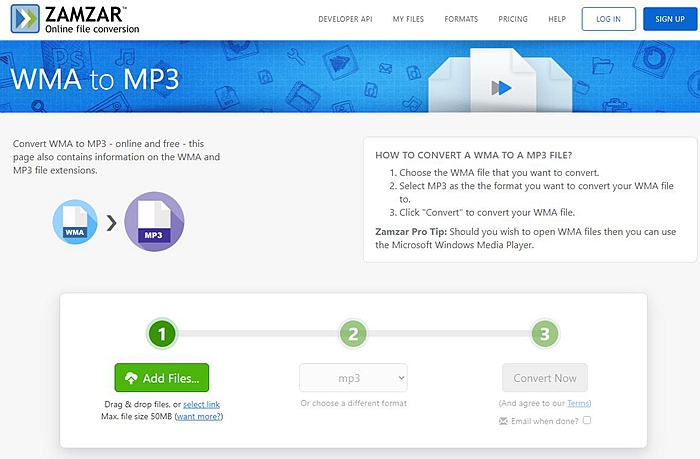Click the Zamzar logo icon

(25, 19)
